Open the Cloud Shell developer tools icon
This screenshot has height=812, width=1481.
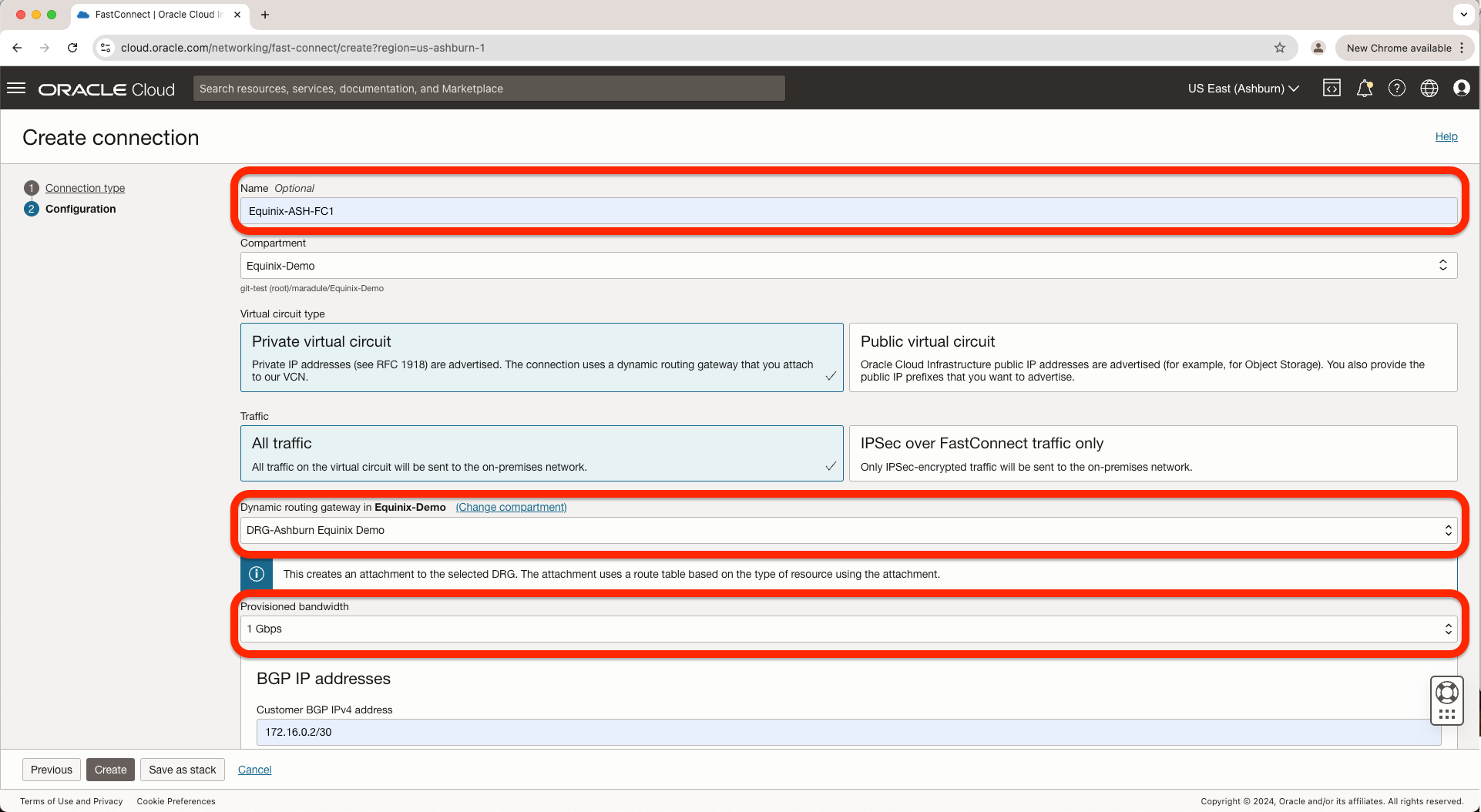(x=1332, y=89)
